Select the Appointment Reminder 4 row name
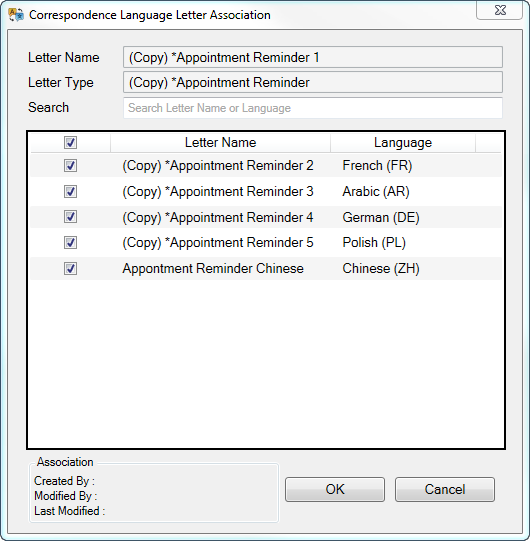Image resolution: width=530 pixels, height=541 pixels. [218, 217]
